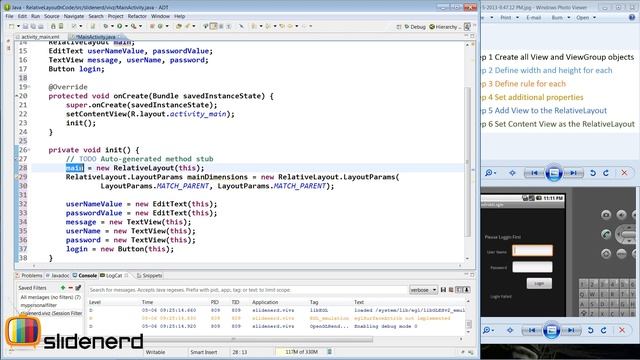Delete selected LogCat filter with red minus
This screenshot has height=360, width=640.
[x=70, y=288]
